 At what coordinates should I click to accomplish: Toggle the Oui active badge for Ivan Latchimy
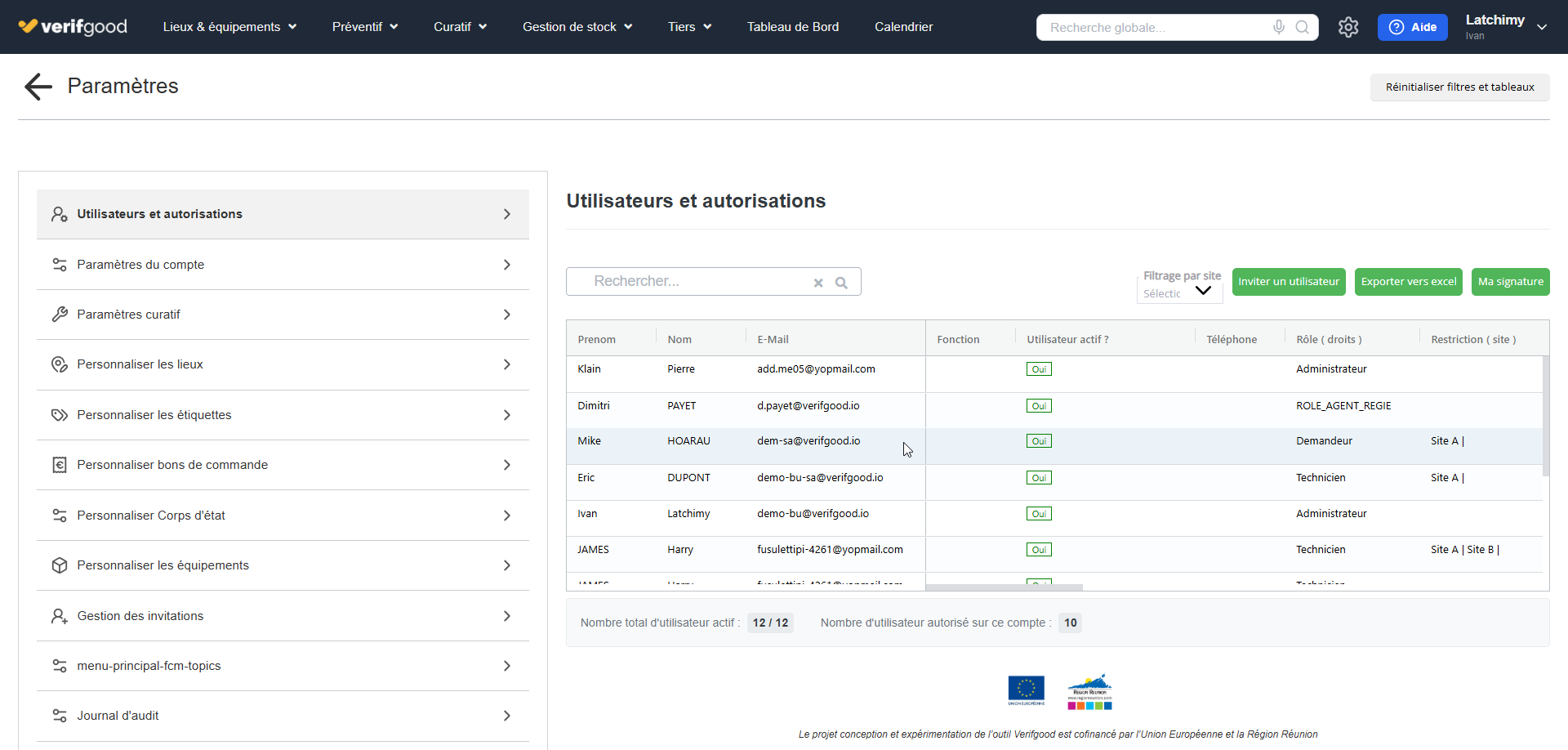pyautogui.click(x=1039, y=514)
